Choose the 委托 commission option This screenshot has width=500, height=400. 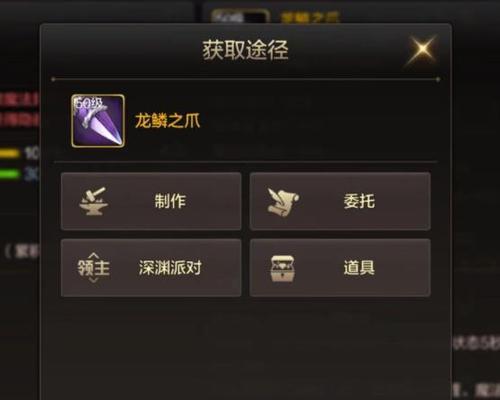[x=340, y=201]
